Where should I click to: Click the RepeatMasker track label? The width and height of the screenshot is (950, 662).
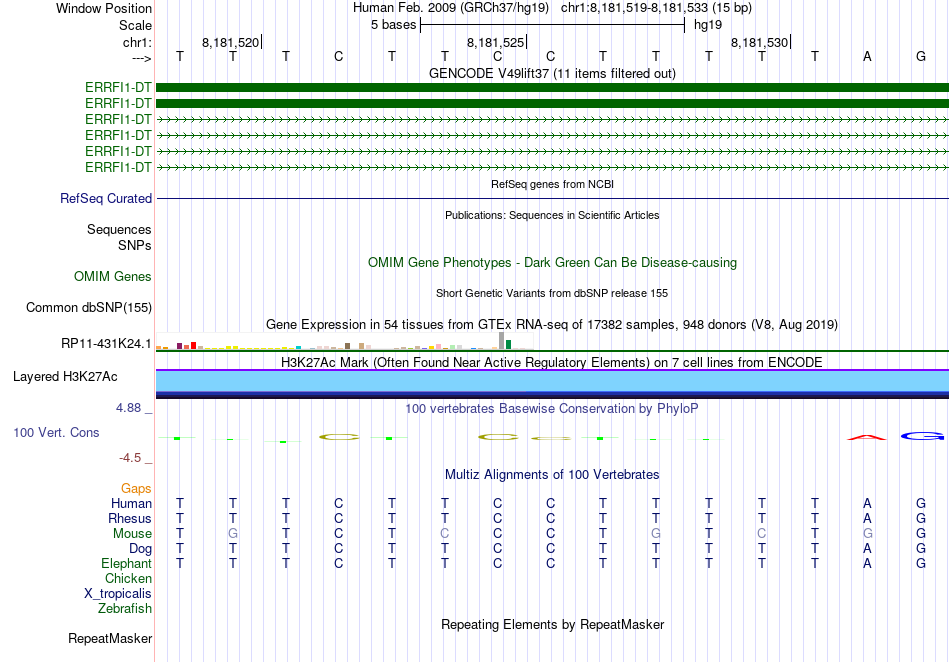coord(110,638)
